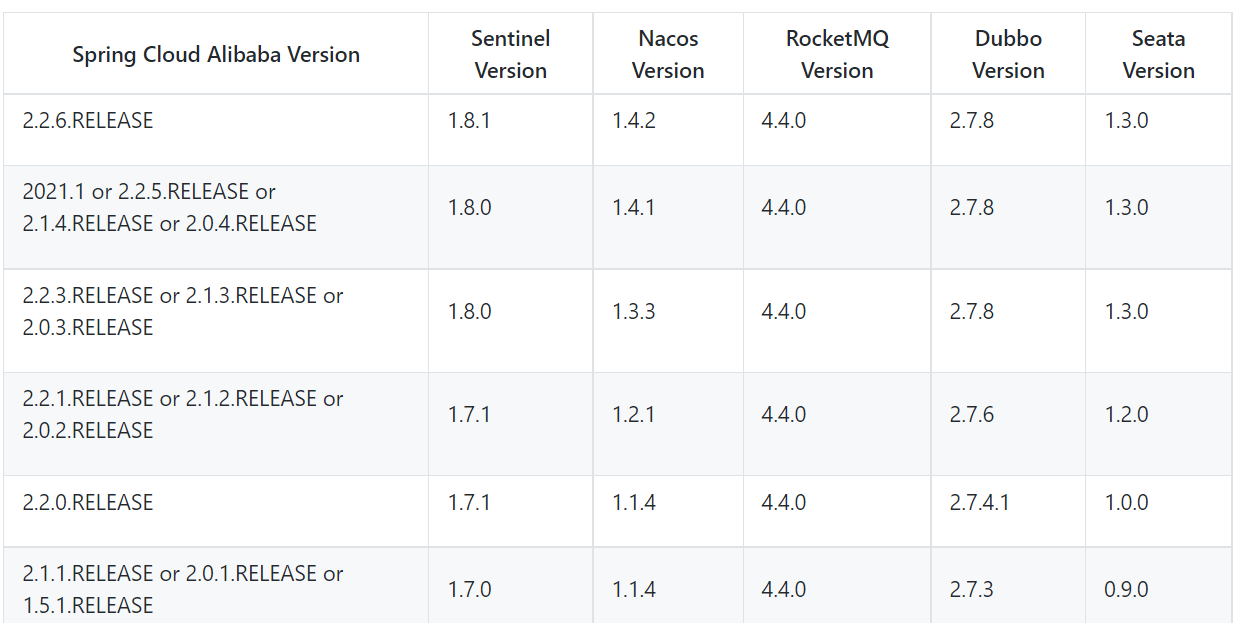Select Seata version 0.9.0 cell
This screenshot has height=623, width=1247.
click(1126, 589)
